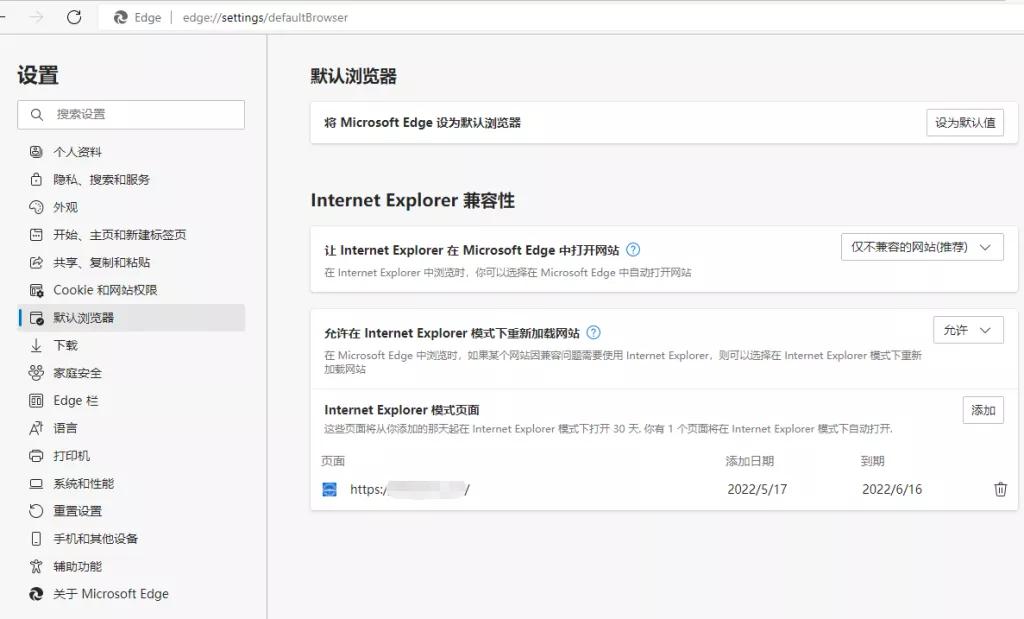This screenshot has width=1024, height=619.
Task: Click 设为默认值 button
Action: (x=965, y=123)
